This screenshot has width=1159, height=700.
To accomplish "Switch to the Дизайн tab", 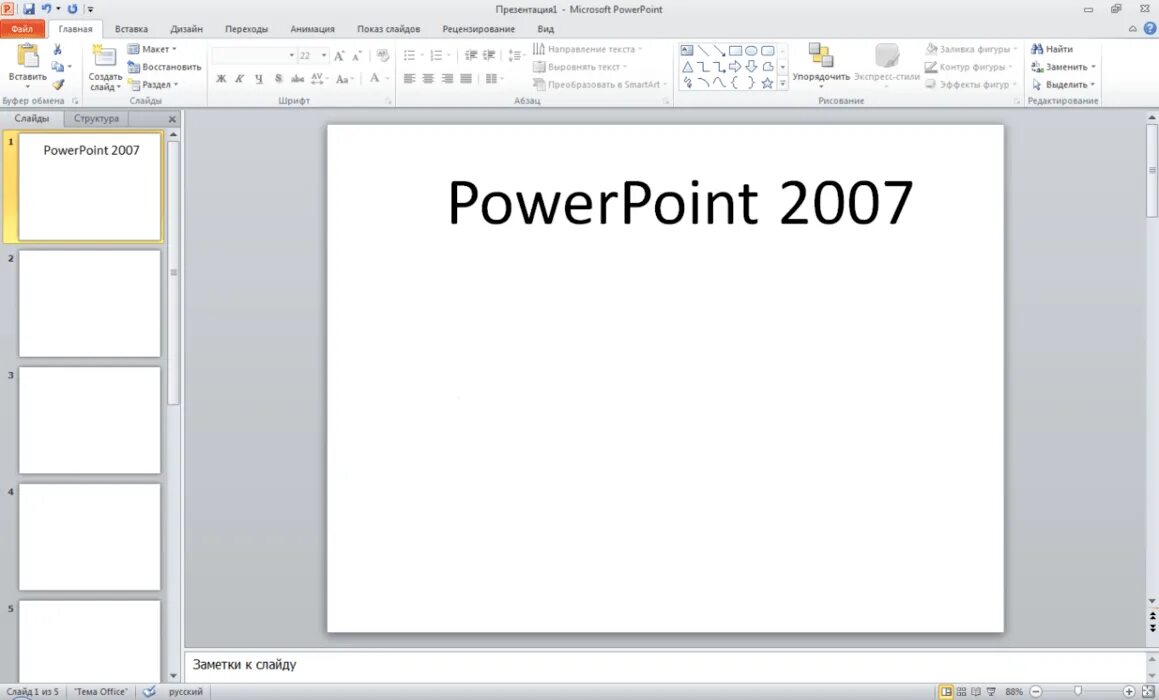I will point(186,29).
